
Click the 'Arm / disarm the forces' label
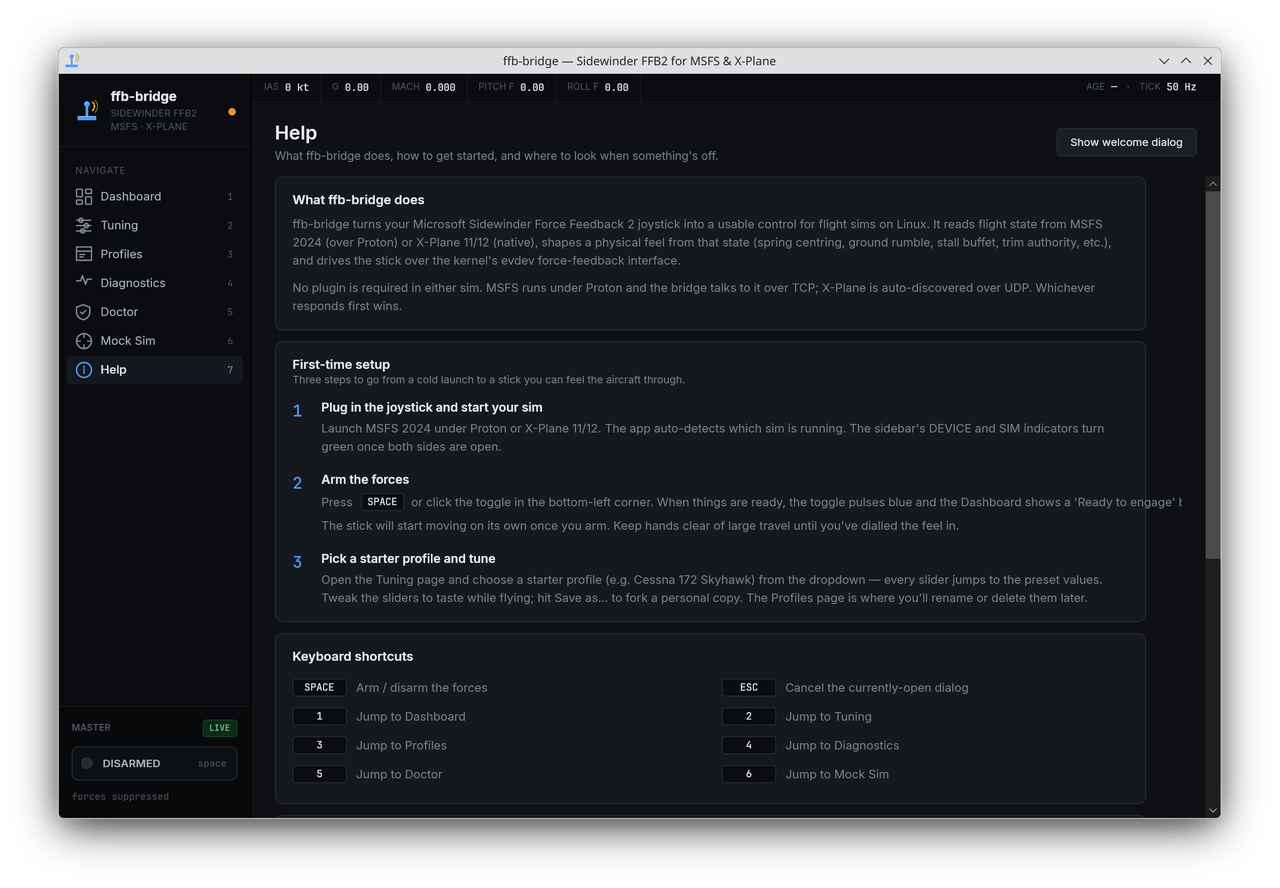(422, 688)
